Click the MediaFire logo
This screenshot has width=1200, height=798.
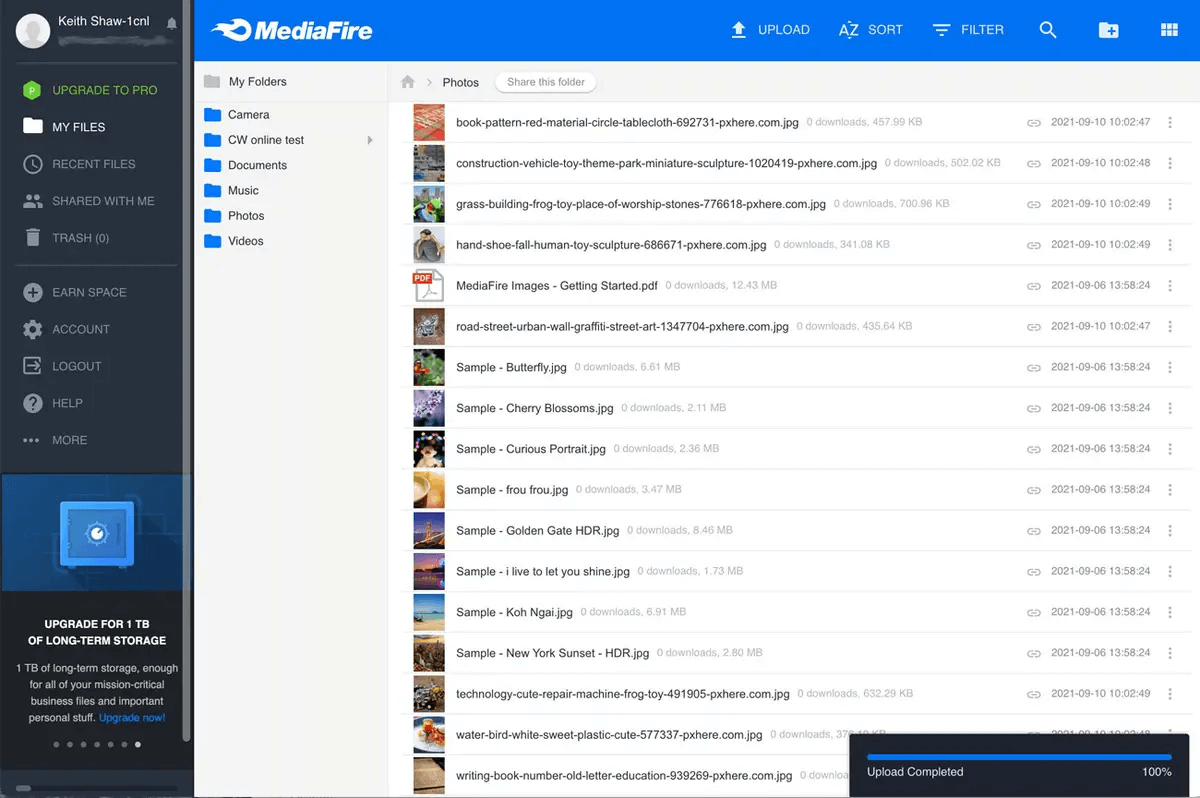(x=292, y=30)
